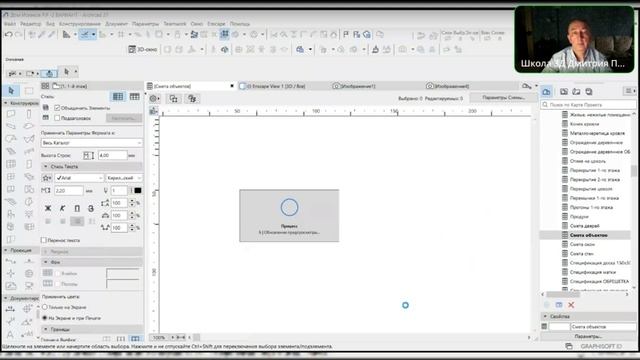Click the favorites star icon beside Arial
Image resolution: width=640 pixels, height=360 pixels.
[47, 178]
